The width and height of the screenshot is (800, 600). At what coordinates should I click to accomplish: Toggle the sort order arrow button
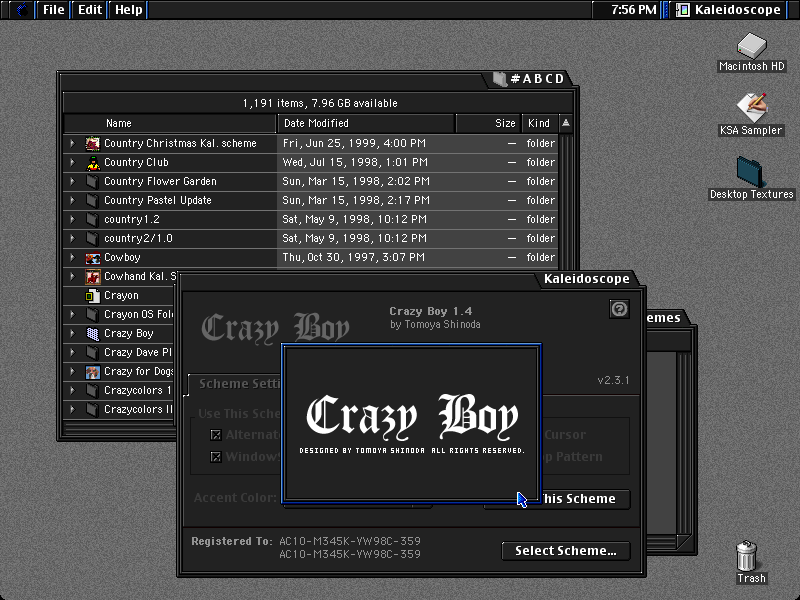click(565, 123)
